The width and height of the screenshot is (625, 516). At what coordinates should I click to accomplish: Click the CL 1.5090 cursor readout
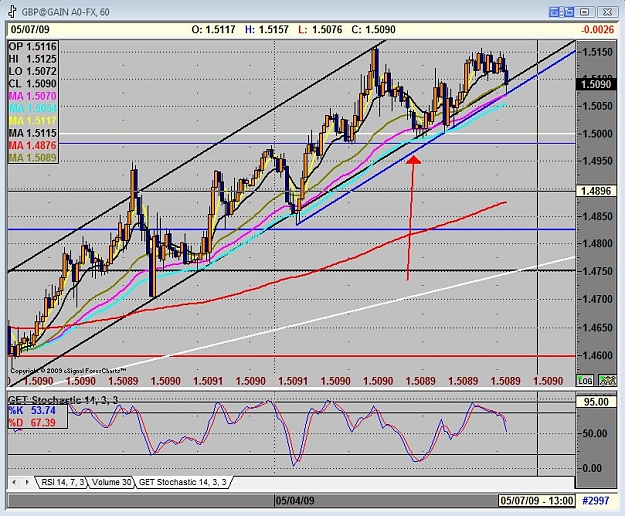point(33,84)
